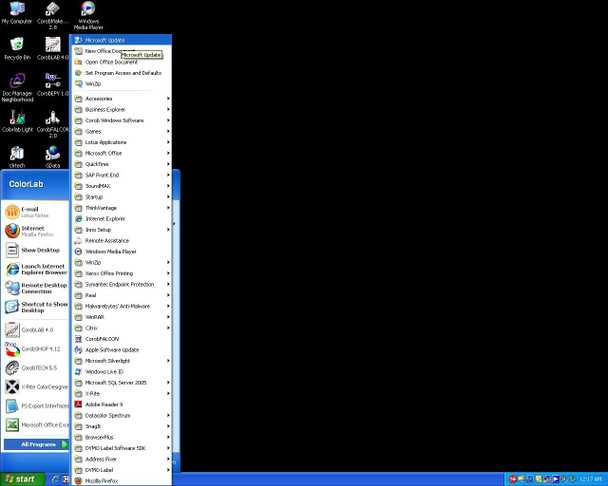Expand the Business Explorer folder

click(121, 109)
